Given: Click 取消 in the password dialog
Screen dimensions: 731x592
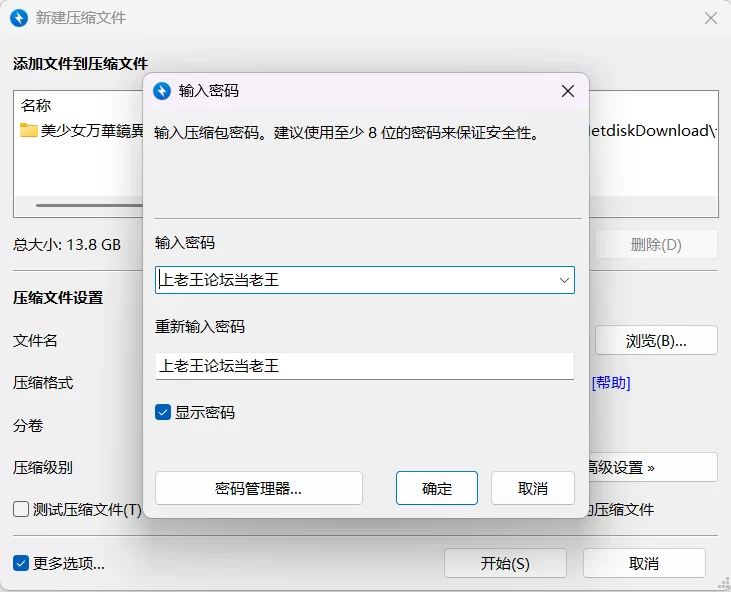Looking at the screenshot, I should click(532, 488).
